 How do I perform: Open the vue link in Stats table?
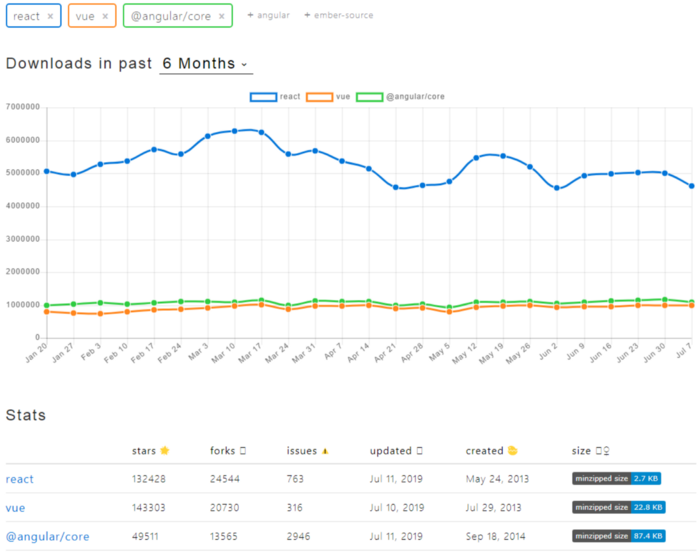click(x=16, y=508)
